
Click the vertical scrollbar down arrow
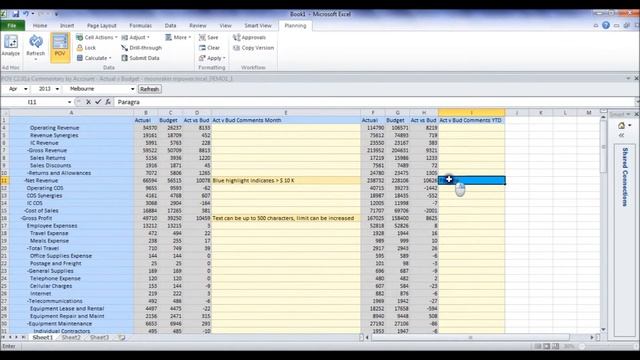[603, 329]
